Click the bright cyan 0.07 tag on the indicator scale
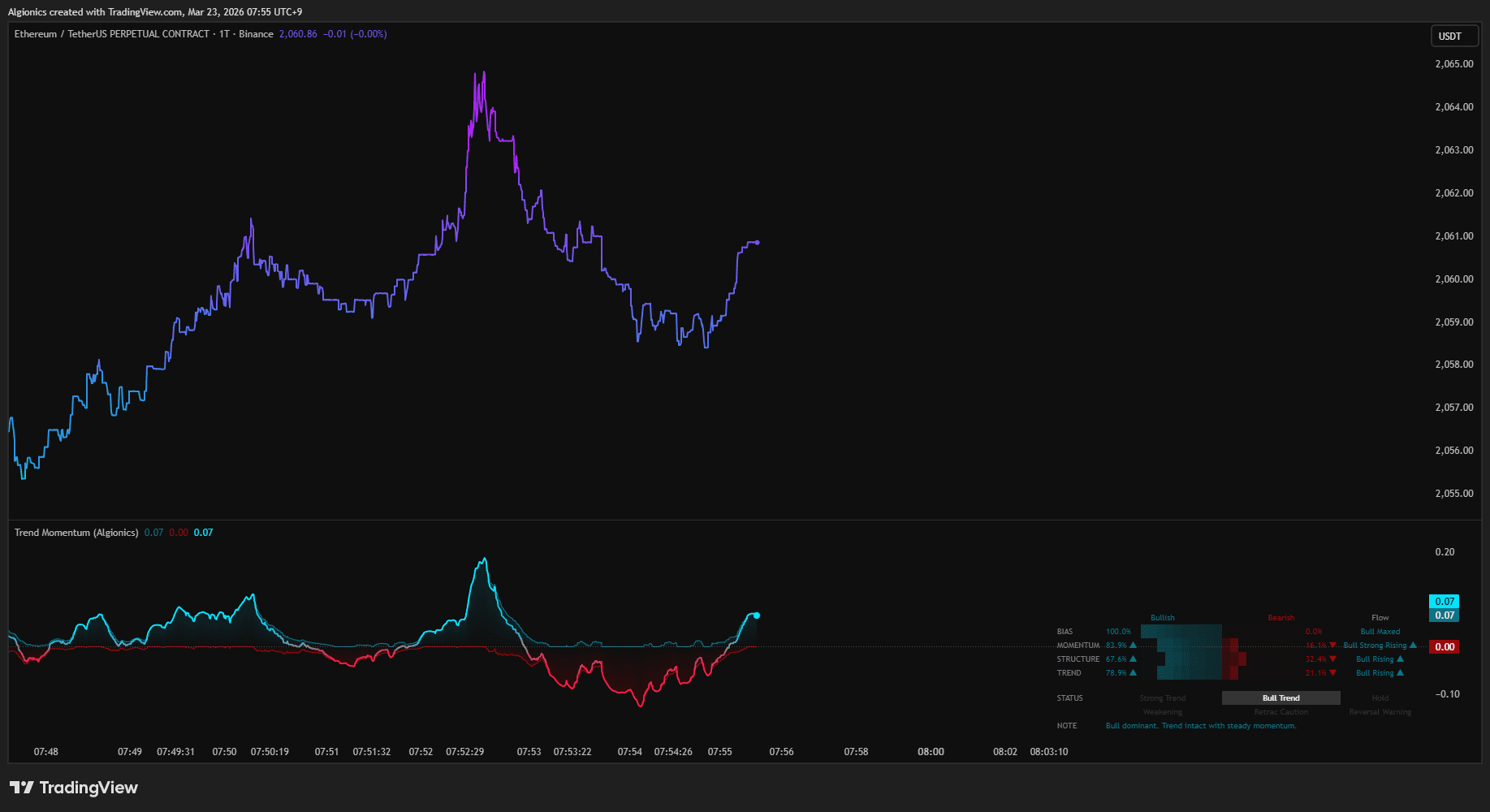The image size is (1490, 812). point(1445,602)
